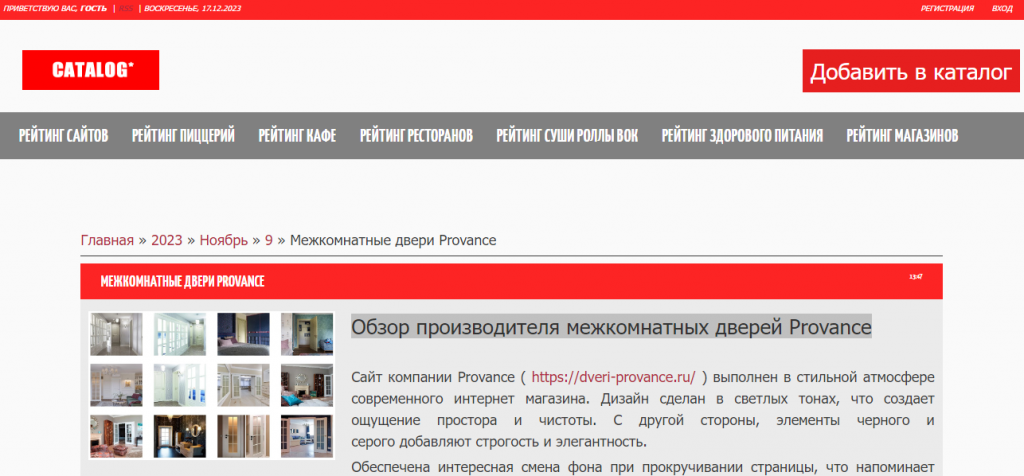The width and height of the screenshot is (1024, 476).
Task: Open "Рейтинг ресторанов" section
Action: pyautogui.click(x=416, y=135)
